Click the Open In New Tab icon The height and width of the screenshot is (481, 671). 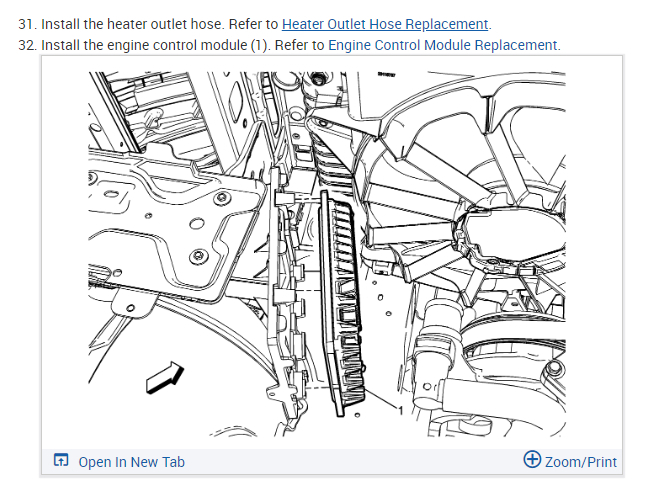(61, 460)
